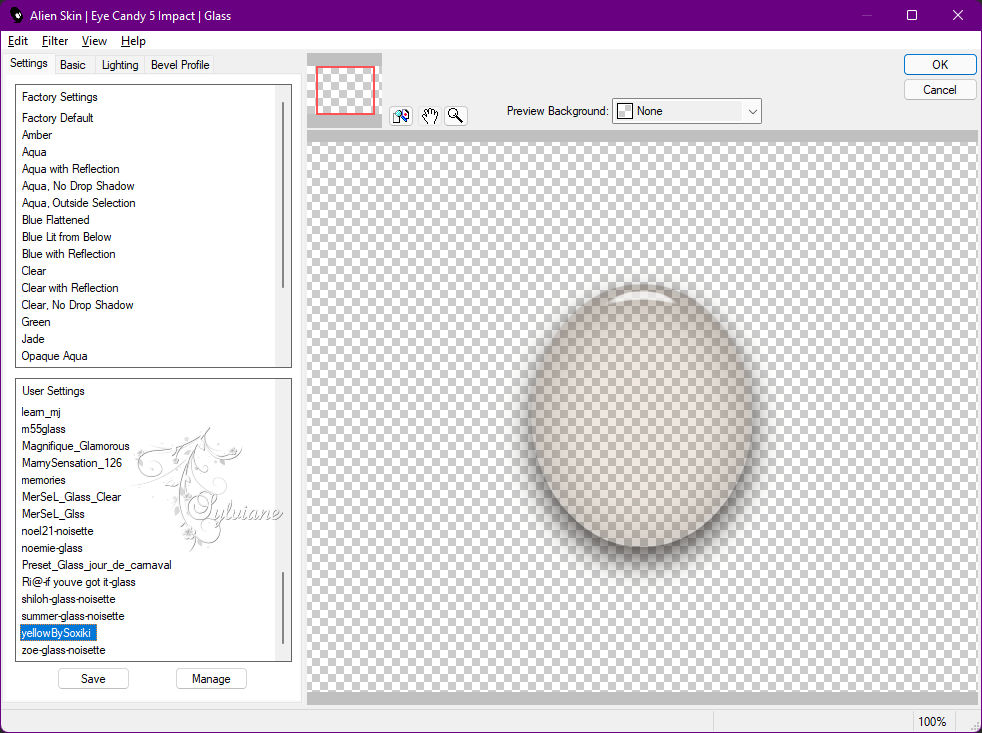The width and height of the screenshot is (982, 733).
Task: Select the Blue Flattened preset
Action: [x=55, y=220]
